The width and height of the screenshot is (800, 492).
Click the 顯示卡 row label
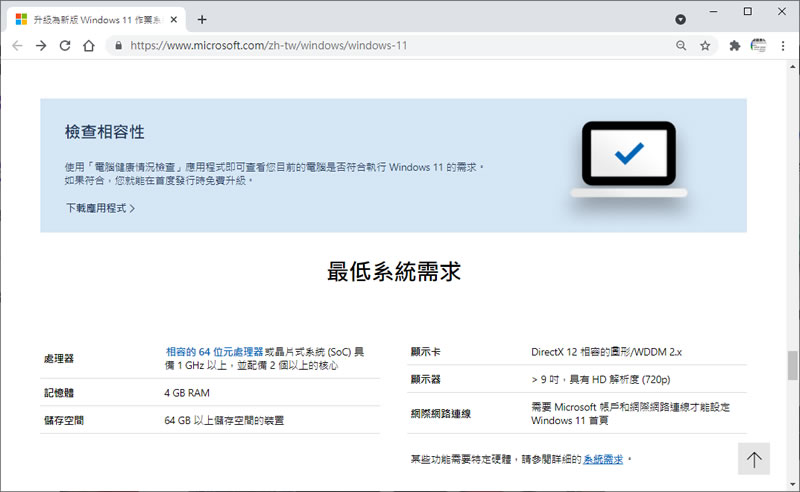pyautogui.click(x=426, y=352)
